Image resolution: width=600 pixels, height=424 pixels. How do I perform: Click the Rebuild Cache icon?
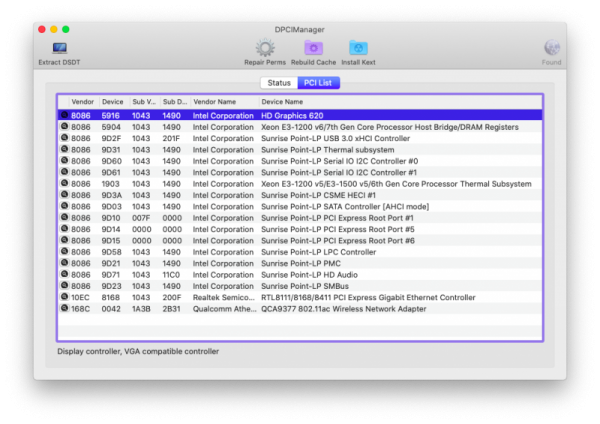click(313, 48)
